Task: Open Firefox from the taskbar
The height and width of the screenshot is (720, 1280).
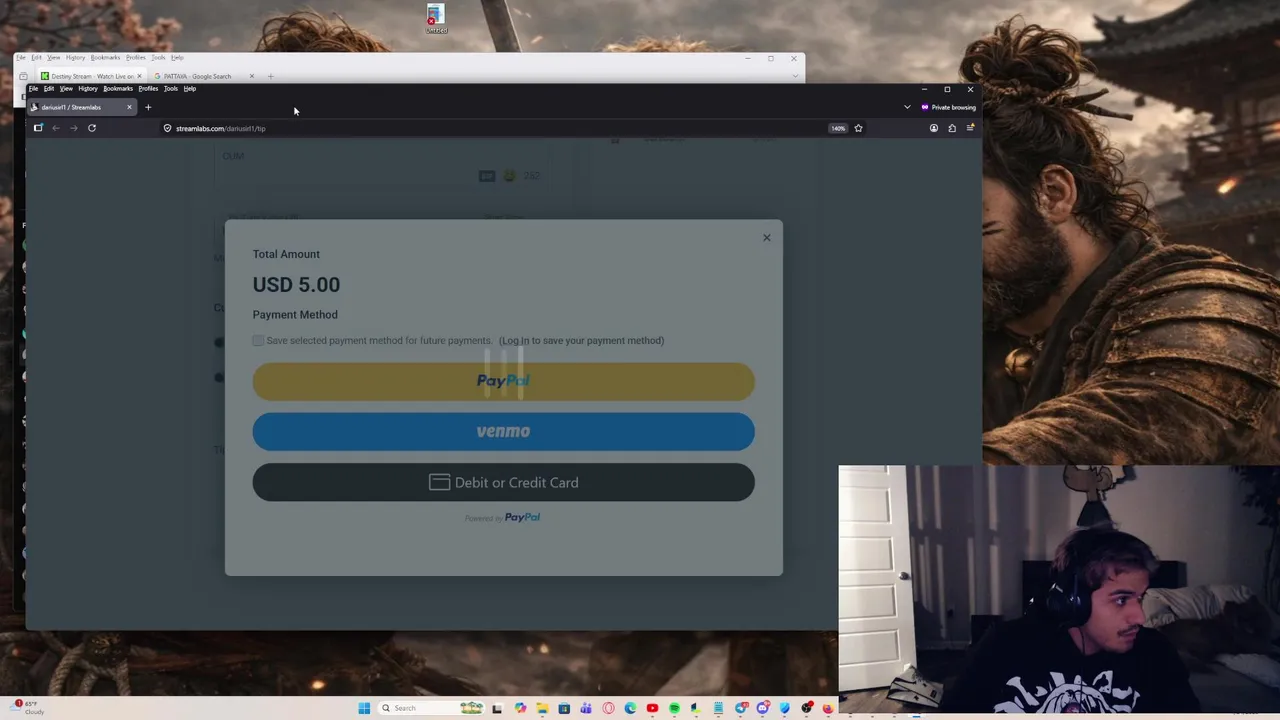Action: click(828, 708)
